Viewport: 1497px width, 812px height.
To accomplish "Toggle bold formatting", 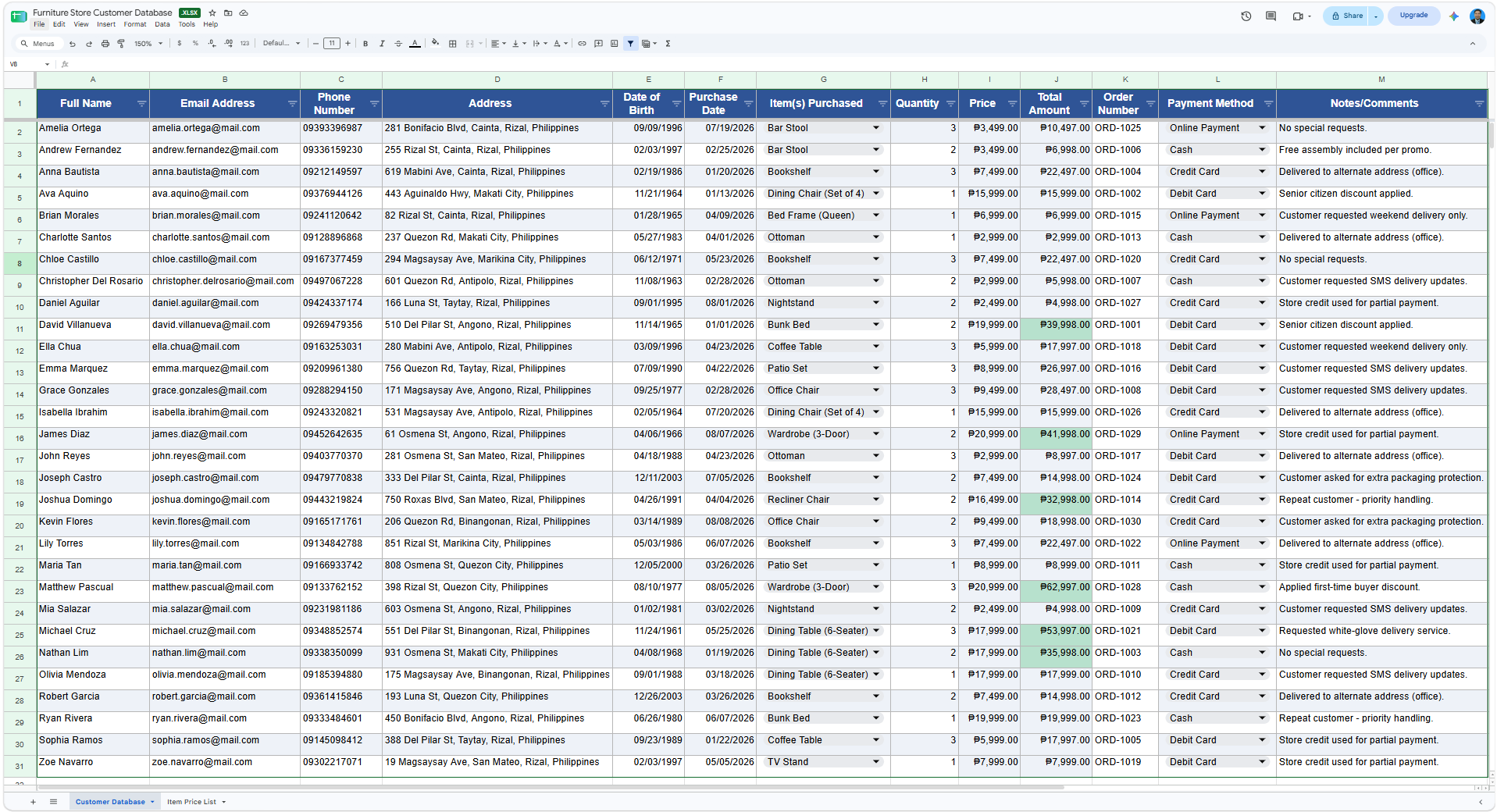I will (x=365, y=44).
